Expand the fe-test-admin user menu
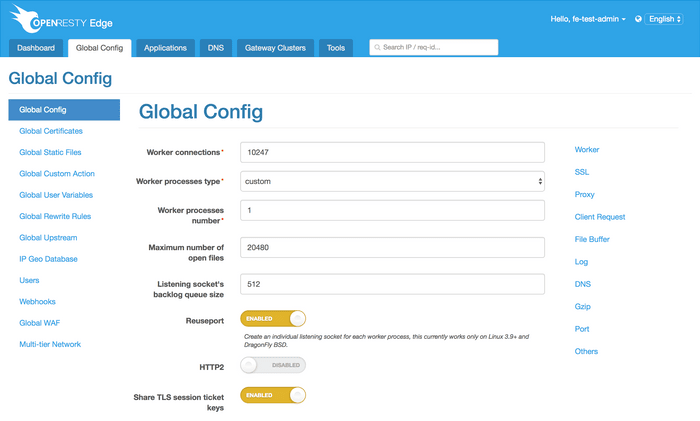The image size is (700, 421). pos(588,19)
